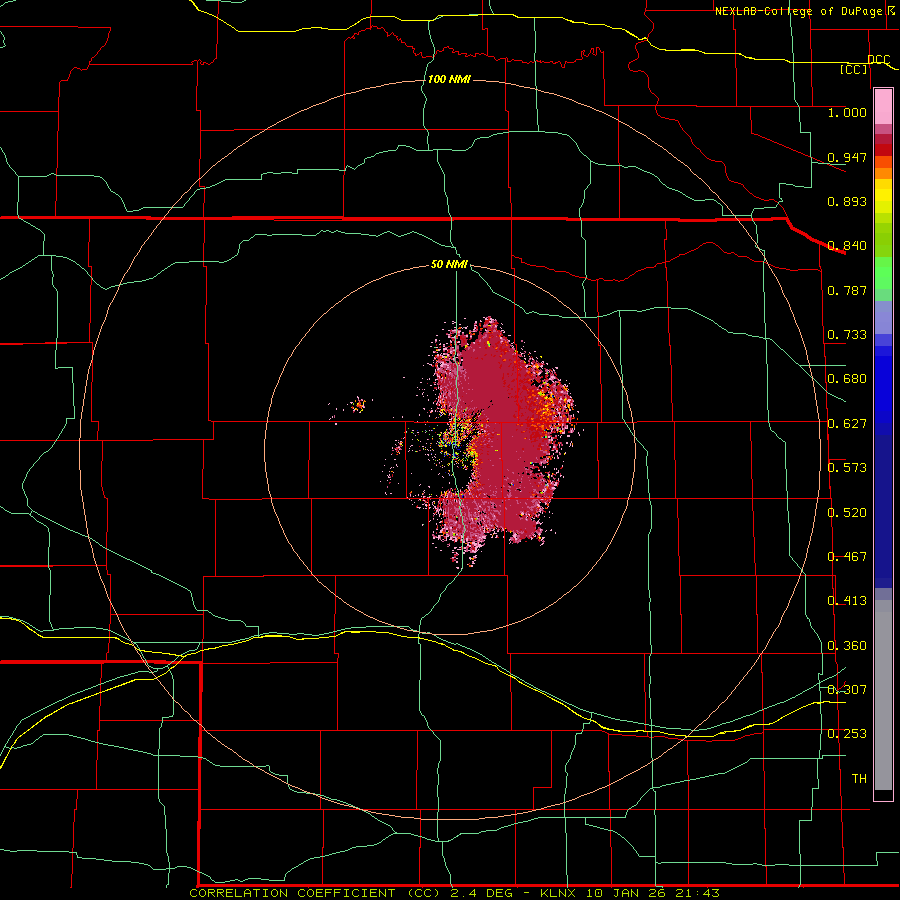Image resolution: width=900 pixels, height=900 pixels.
Task: Click the bright green segment of the color bar
Action: pyautogui.click(x=883, y=273)
